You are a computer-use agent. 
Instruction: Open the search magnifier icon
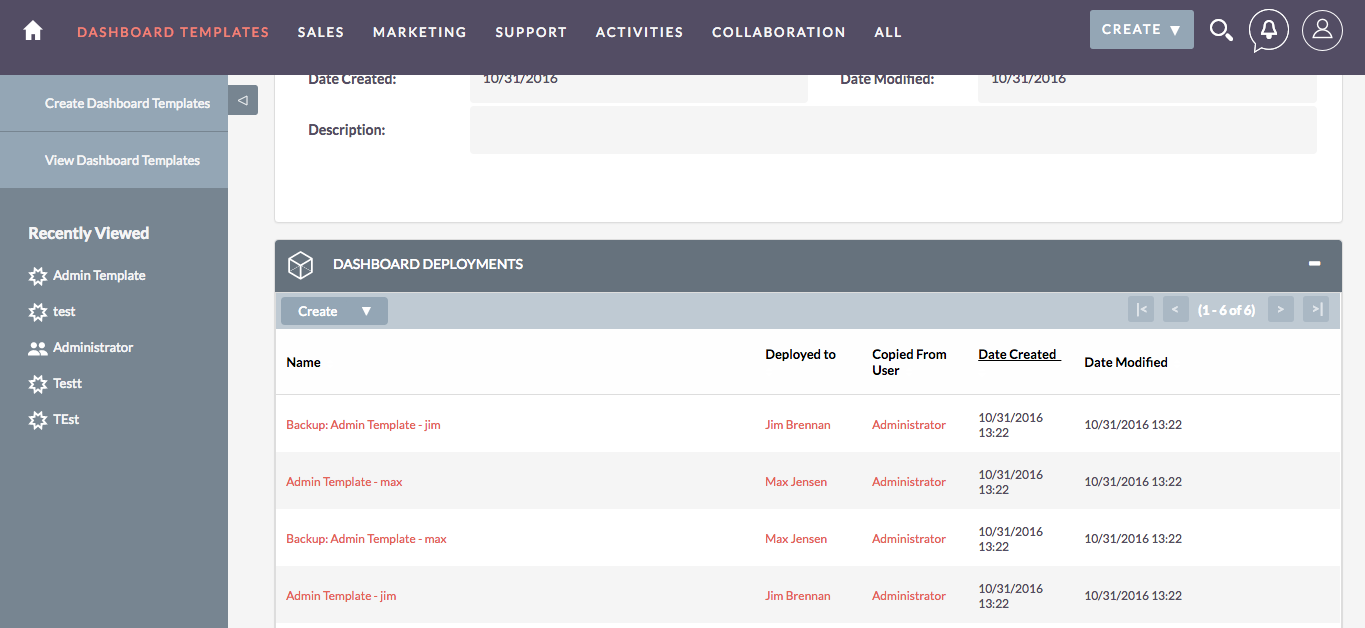coord(1221,30)
